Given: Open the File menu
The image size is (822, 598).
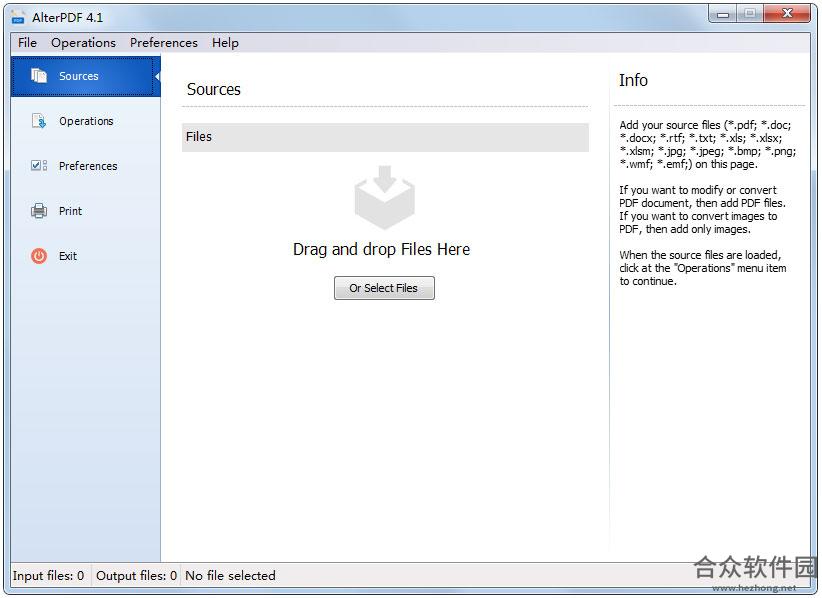Looking at the screenshot, I should pyautogui.click(x=27, y=42).
